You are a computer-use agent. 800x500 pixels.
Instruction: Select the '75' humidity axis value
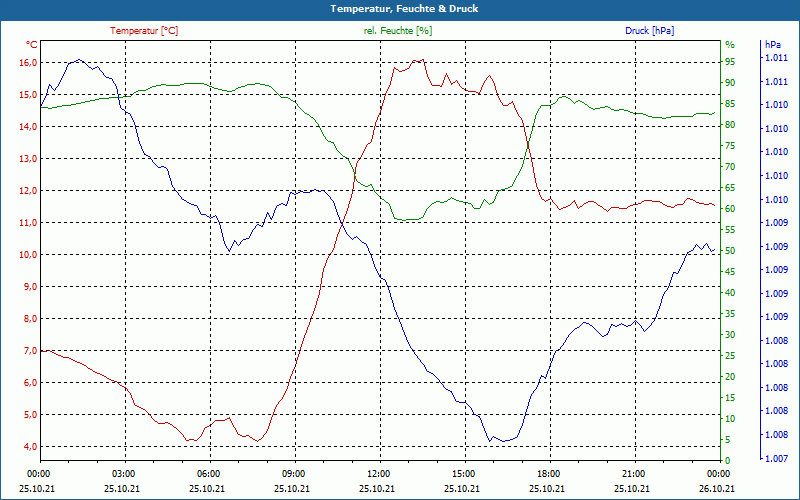point(730,146)
